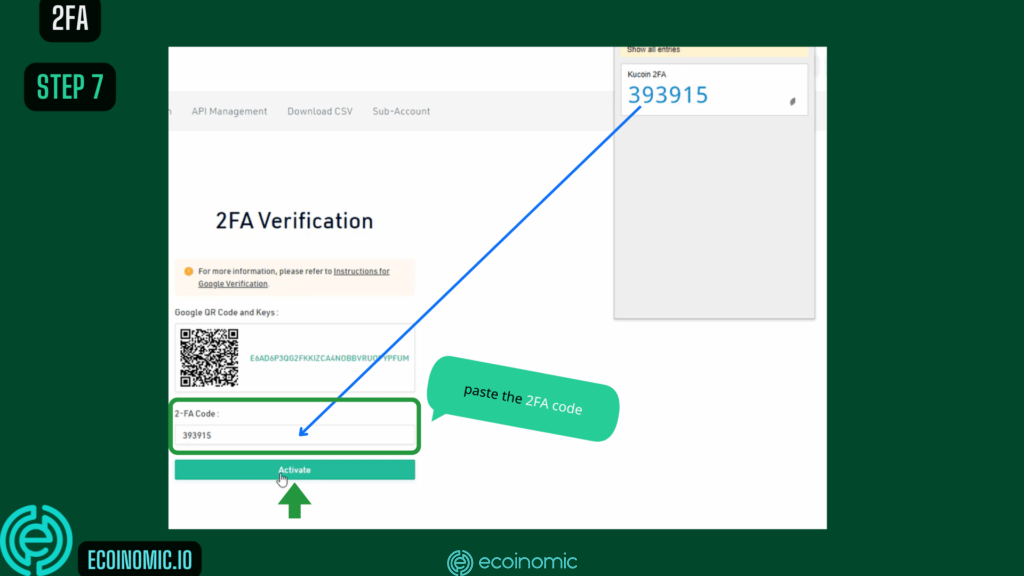Open Instructions for Google Verification link

tap(294, 278)
